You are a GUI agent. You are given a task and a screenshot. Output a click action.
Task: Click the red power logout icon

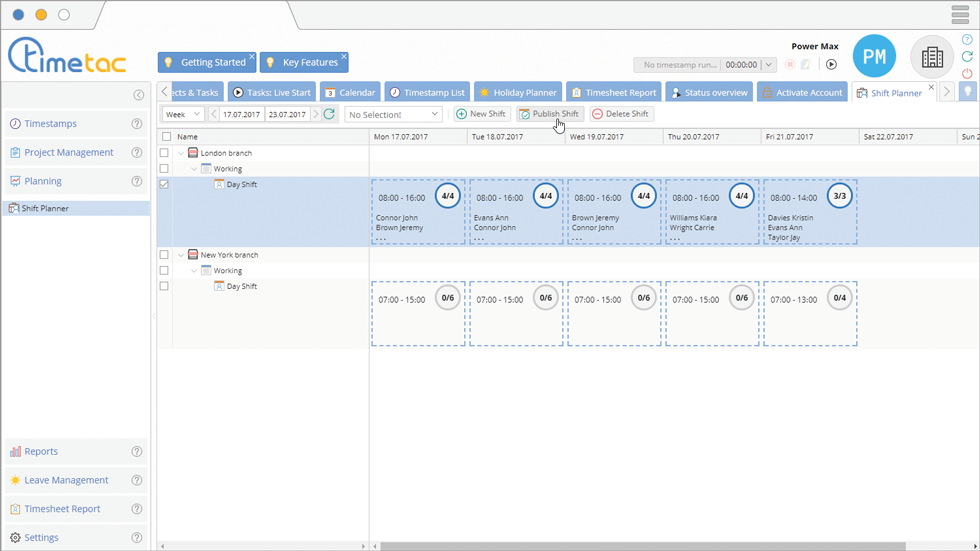point(967,74)
